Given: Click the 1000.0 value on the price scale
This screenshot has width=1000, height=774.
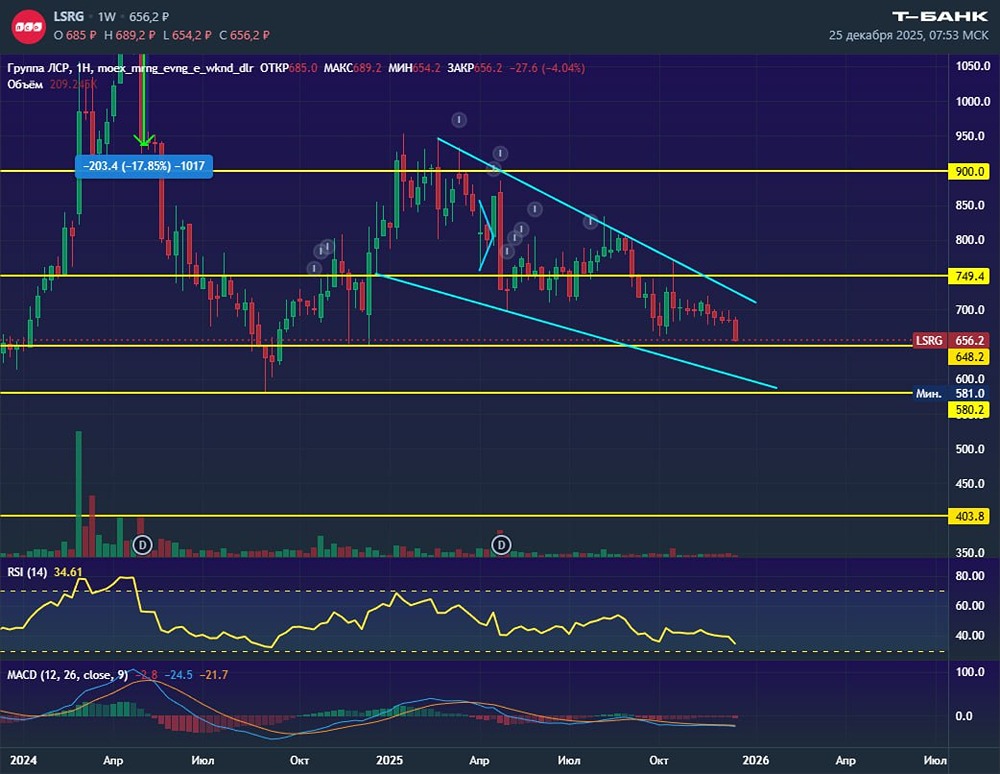Looking at the screenshot, I should coord(973,101).
